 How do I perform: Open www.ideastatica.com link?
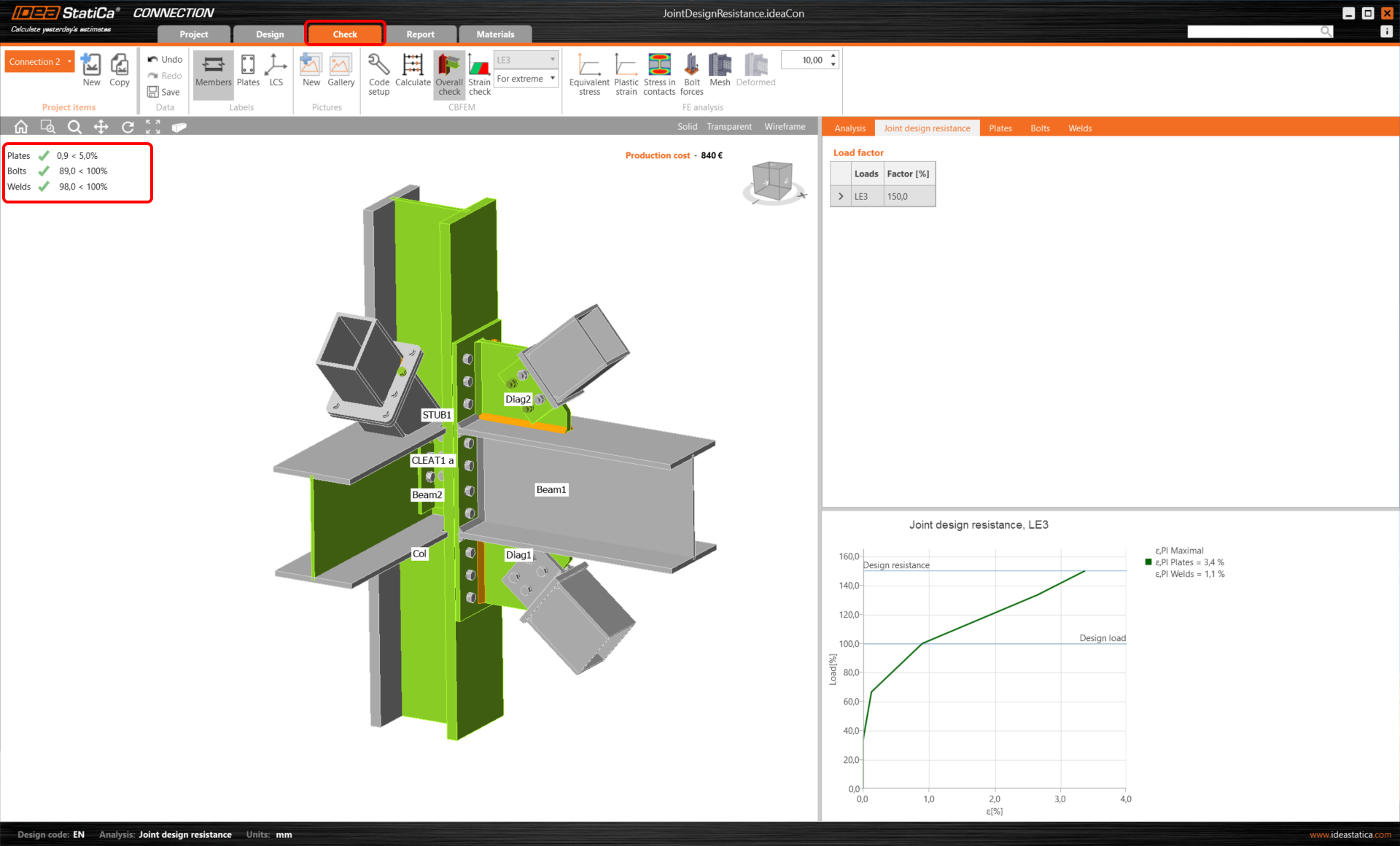pos(1350,835)
